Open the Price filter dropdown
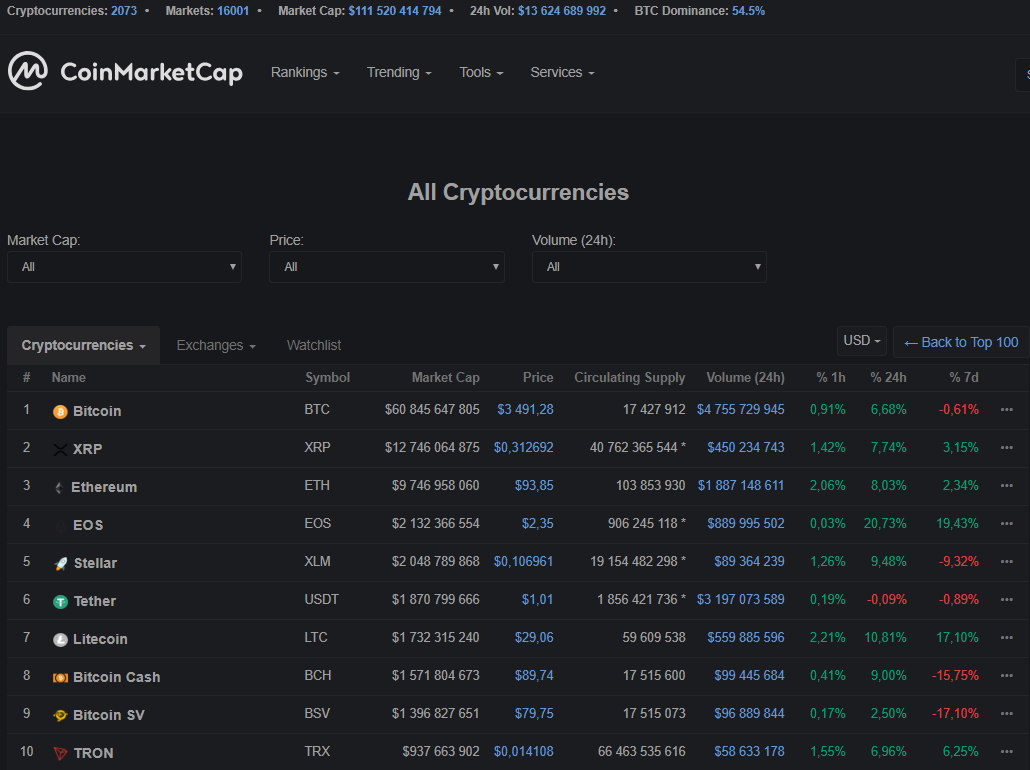Screen dimensions: 1030x770 pos(387,267)
